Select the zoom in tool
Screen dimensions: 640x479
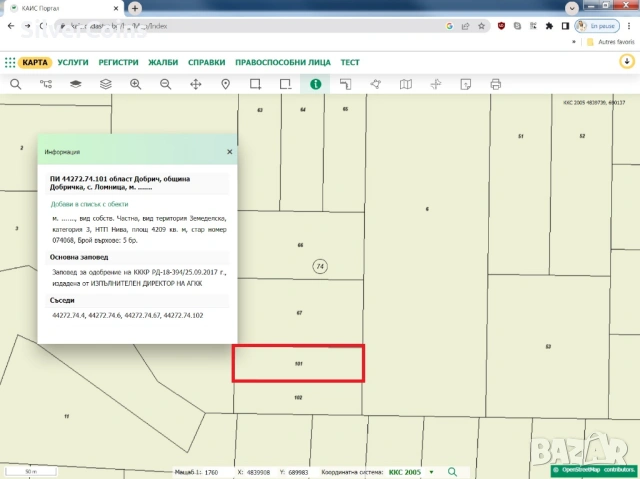pos(136,84)
